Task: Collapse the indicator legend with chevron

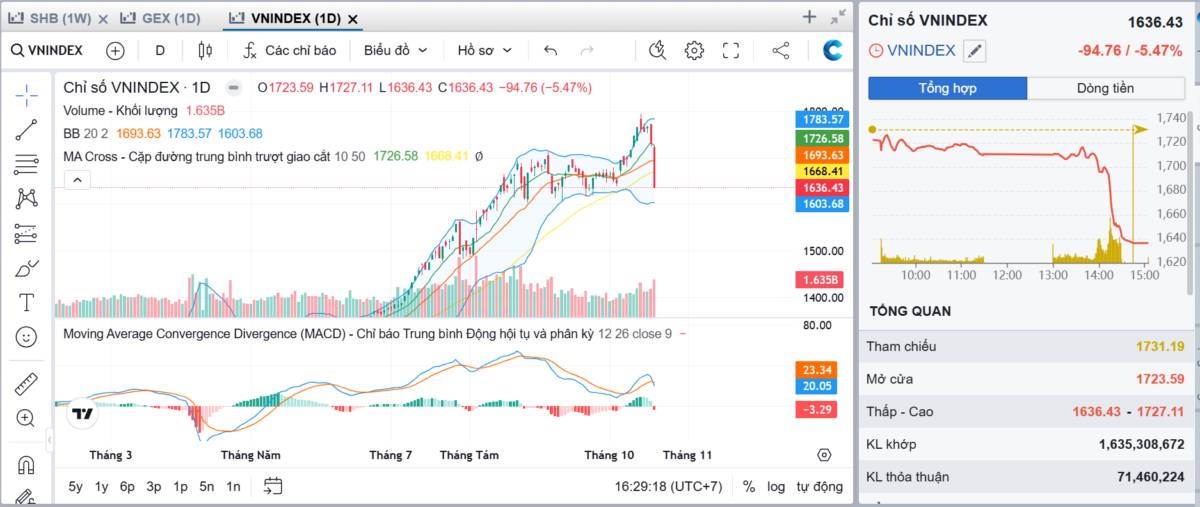Action: (77, 180)
